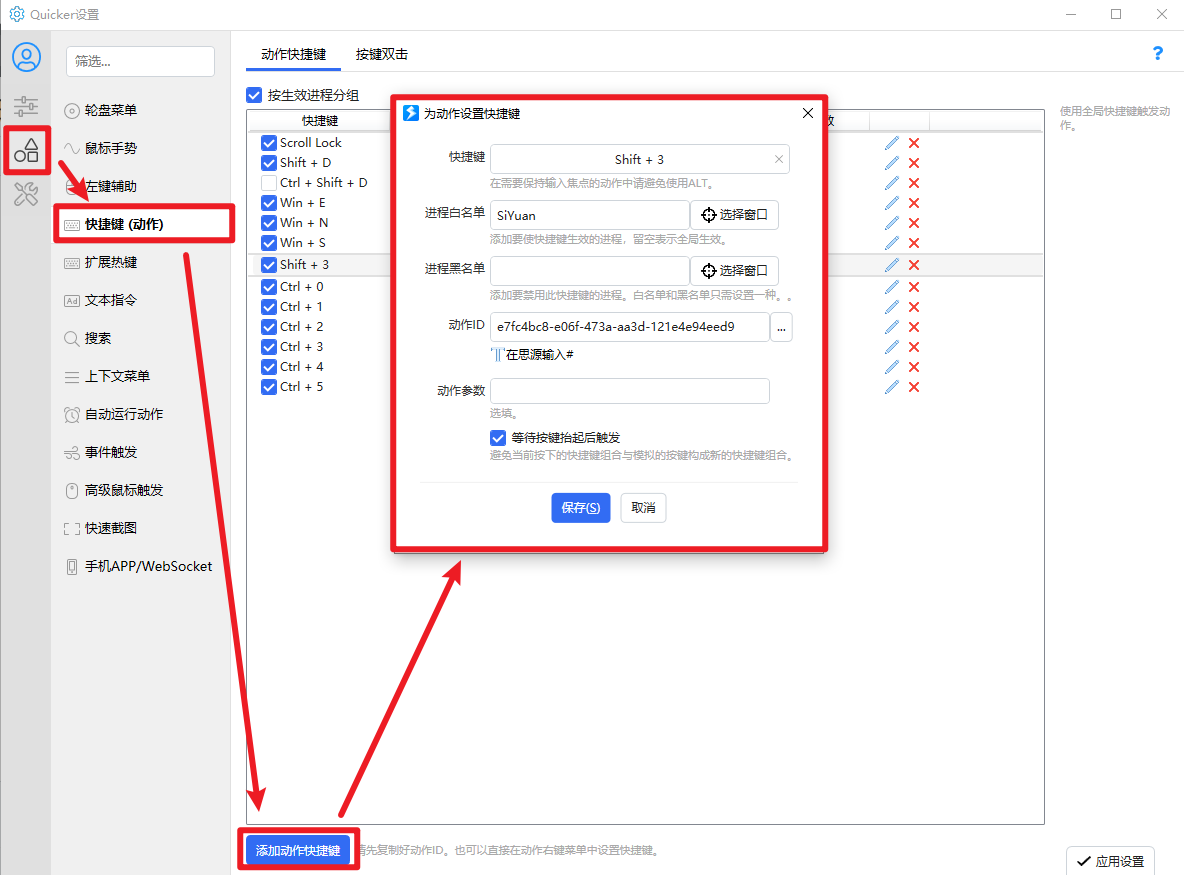This screenshot has height=875, width=1184.
Task: Click the blue help question mark icon
Action: point(1158,53)
